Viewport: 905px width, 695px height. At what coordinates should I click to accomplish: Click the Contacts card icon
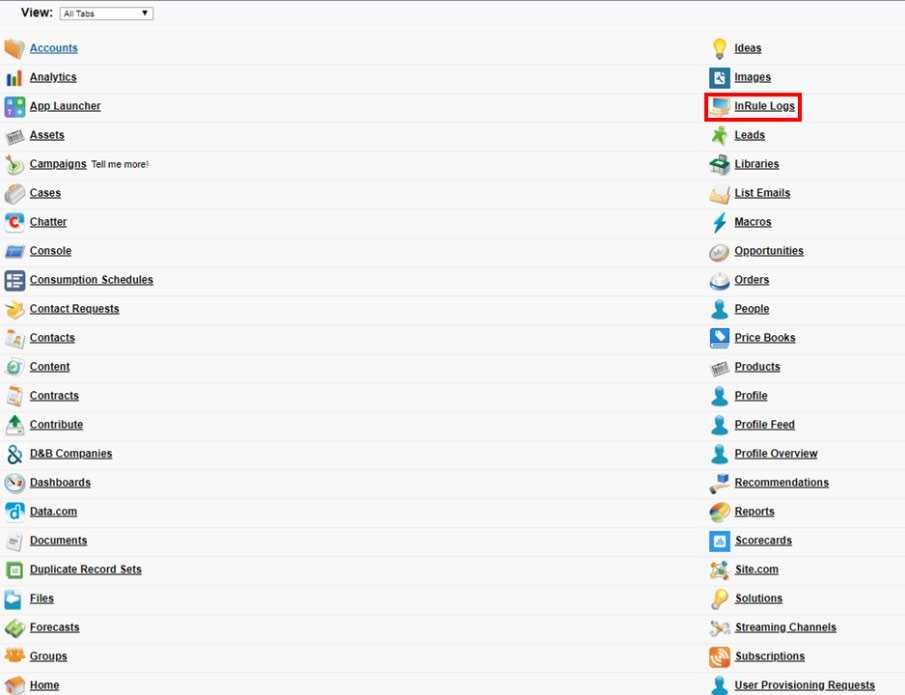tap(14, 338)
